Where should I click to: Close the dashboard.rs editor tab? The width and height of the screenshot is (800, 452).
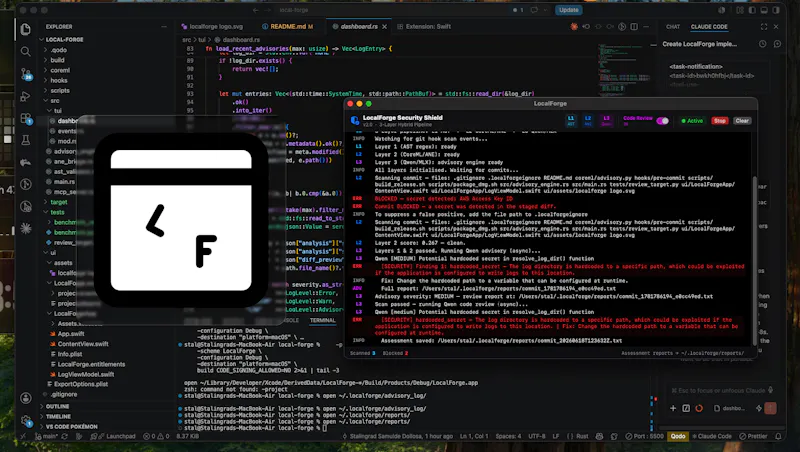(384, 27)
